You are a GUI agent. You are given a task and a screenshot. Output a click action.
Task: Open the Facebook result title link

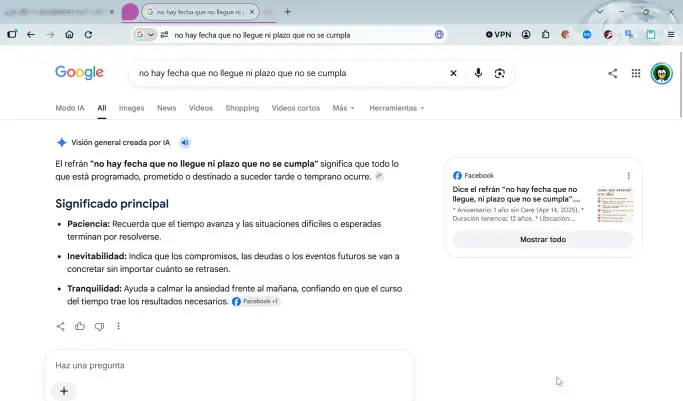tap(517, 194)
